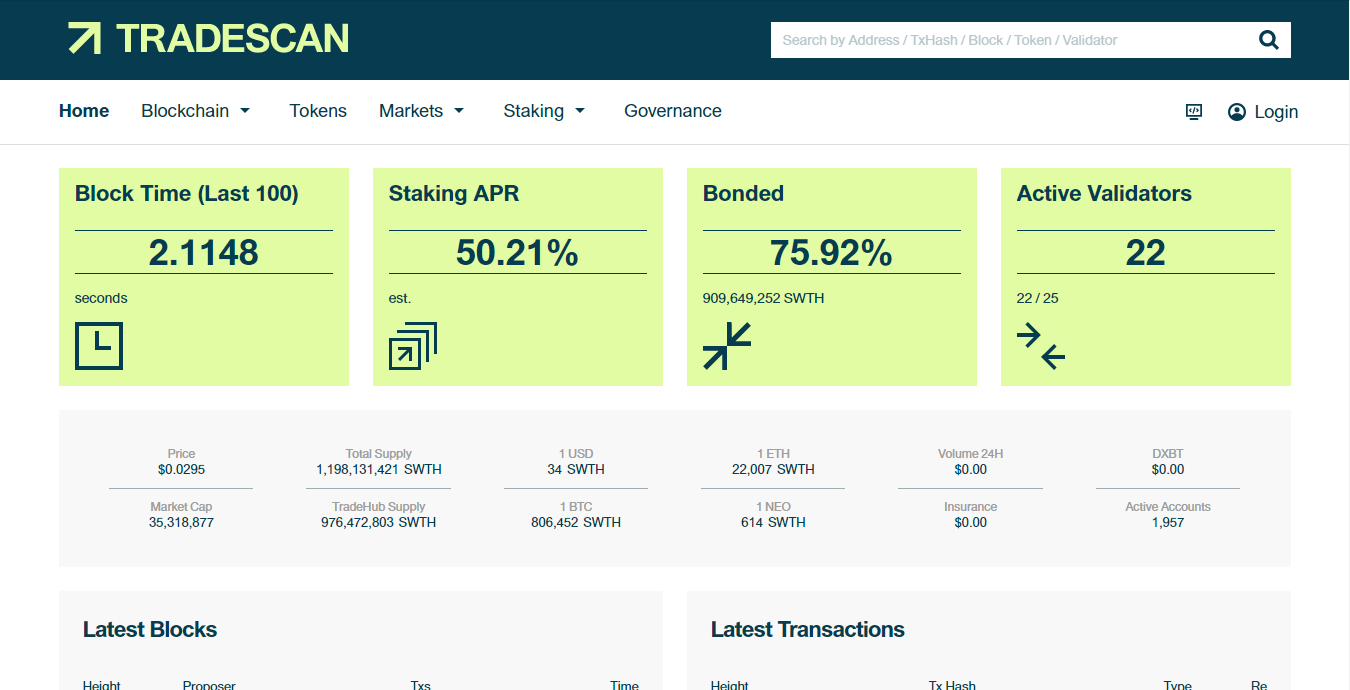Image resolution: width=1350 pixels, height=690 pixels.
Task: Click TradeHub Supply 976,472,803 SWTH
Action: point(379,522)
